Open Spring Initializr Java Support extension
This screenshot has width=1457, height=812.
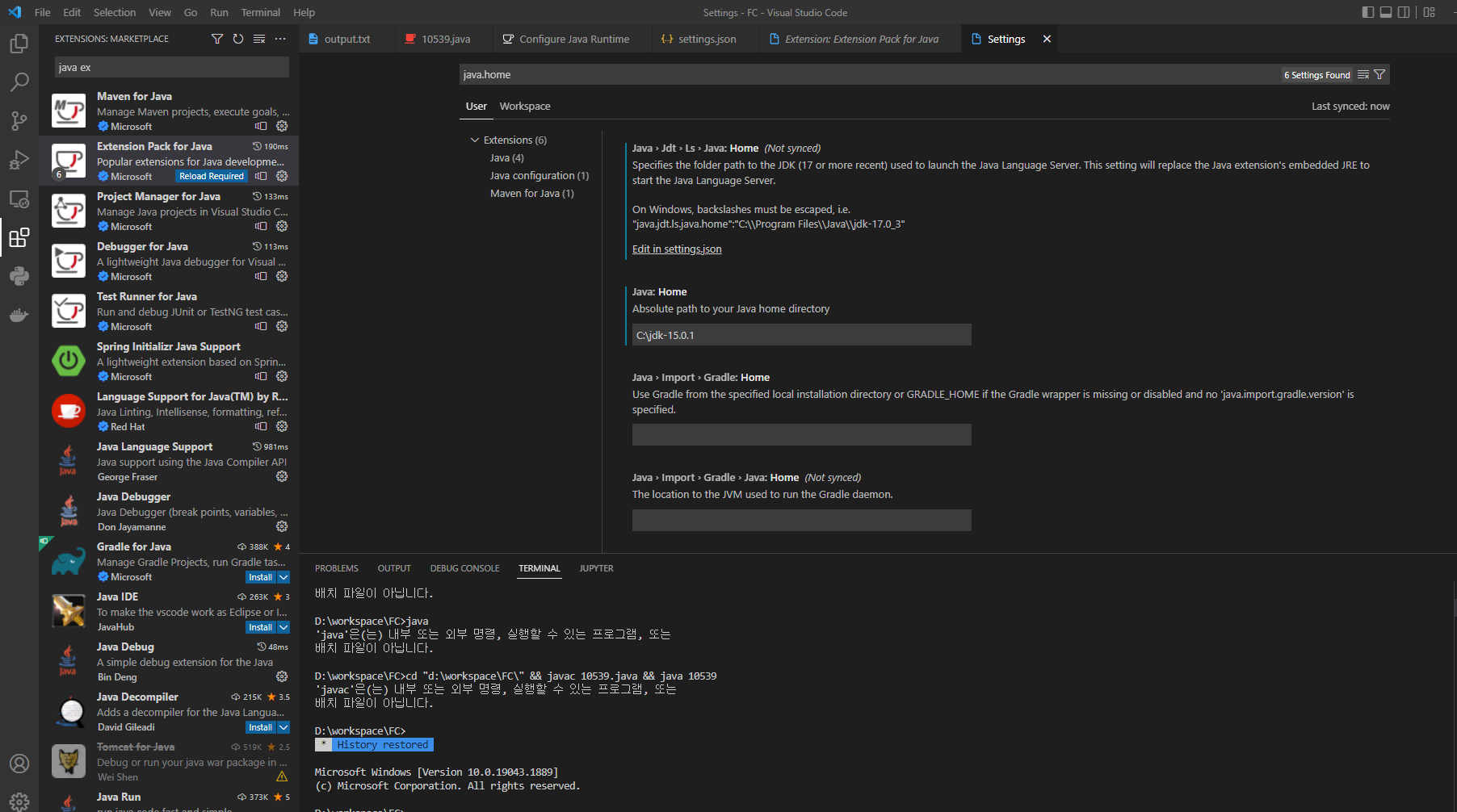point(169,361)
